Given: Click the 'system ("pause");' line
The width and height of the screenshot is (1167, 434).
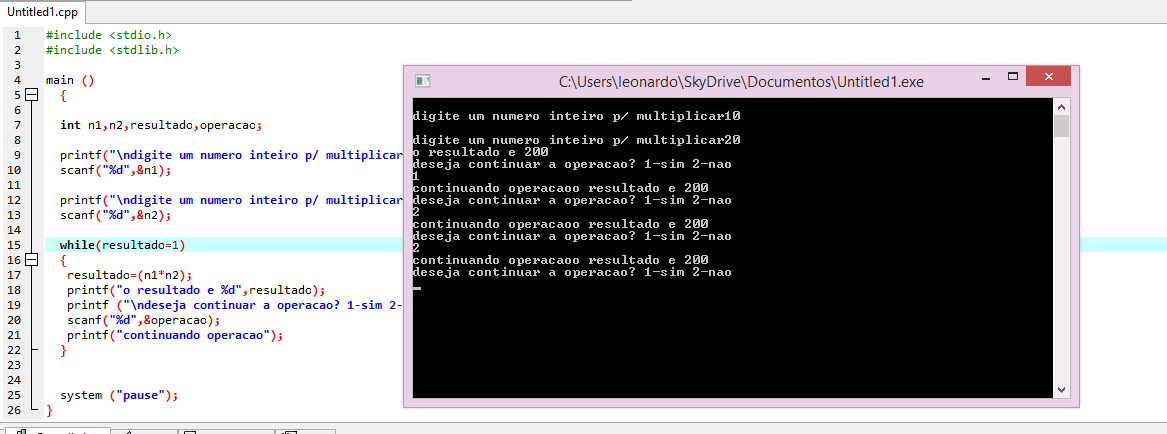Looking at the screenshot, I should [119, 395].
